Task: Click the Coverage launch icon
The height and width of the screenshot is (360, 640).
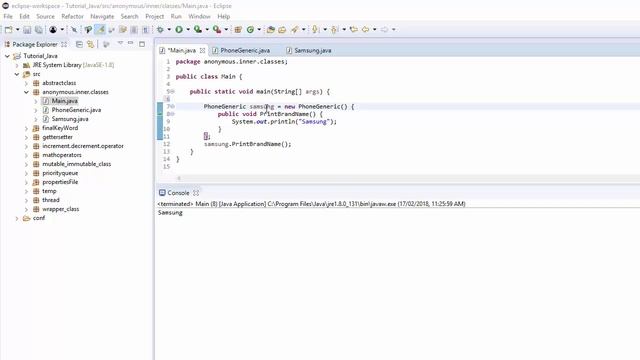Action: tap(198, 29)
